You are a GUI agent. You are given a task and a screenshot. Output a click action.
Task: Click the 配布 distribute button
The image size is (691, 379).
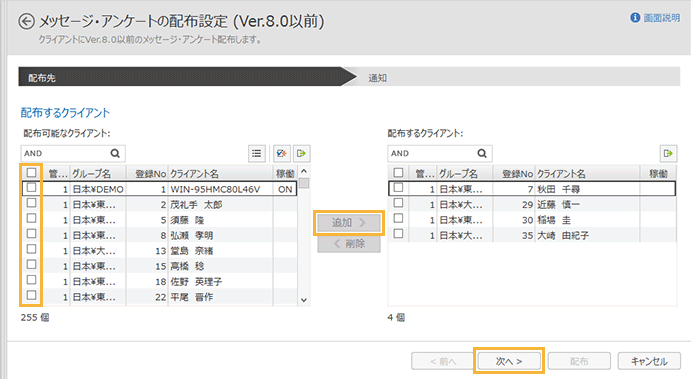[x=579, y=361]
